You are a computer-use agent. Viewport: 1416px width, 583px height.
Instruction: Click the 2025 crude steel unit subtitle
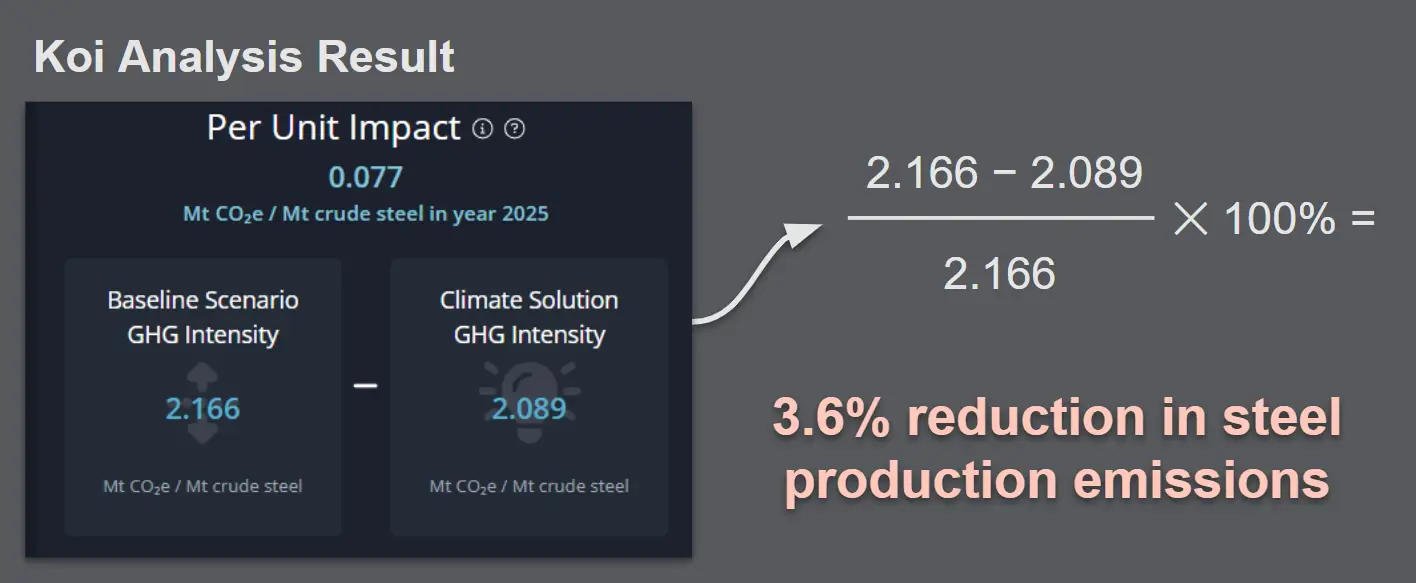click(366, 214)
